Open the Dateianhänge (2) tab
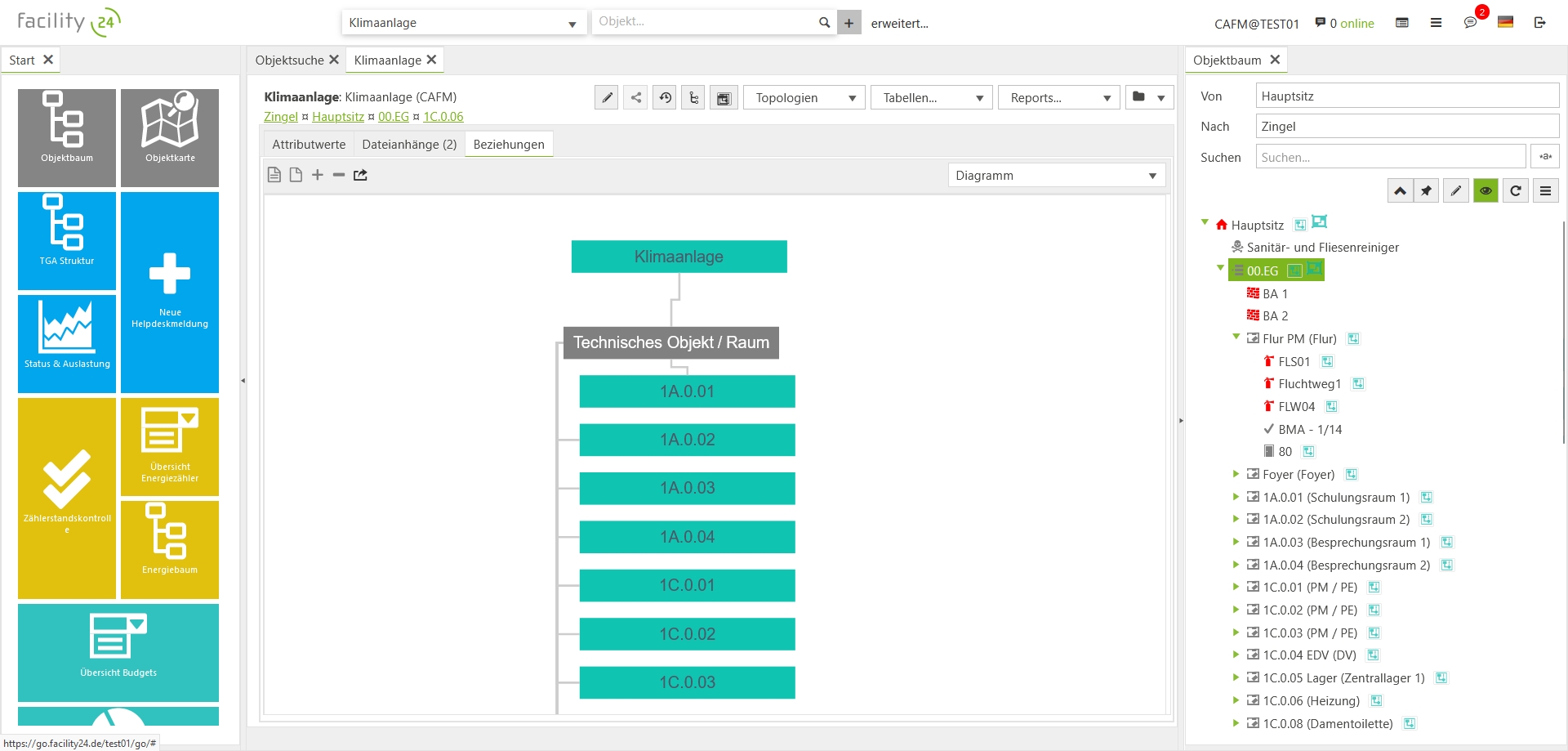This screenshot has height=751, width=1568. click(409, 144)
